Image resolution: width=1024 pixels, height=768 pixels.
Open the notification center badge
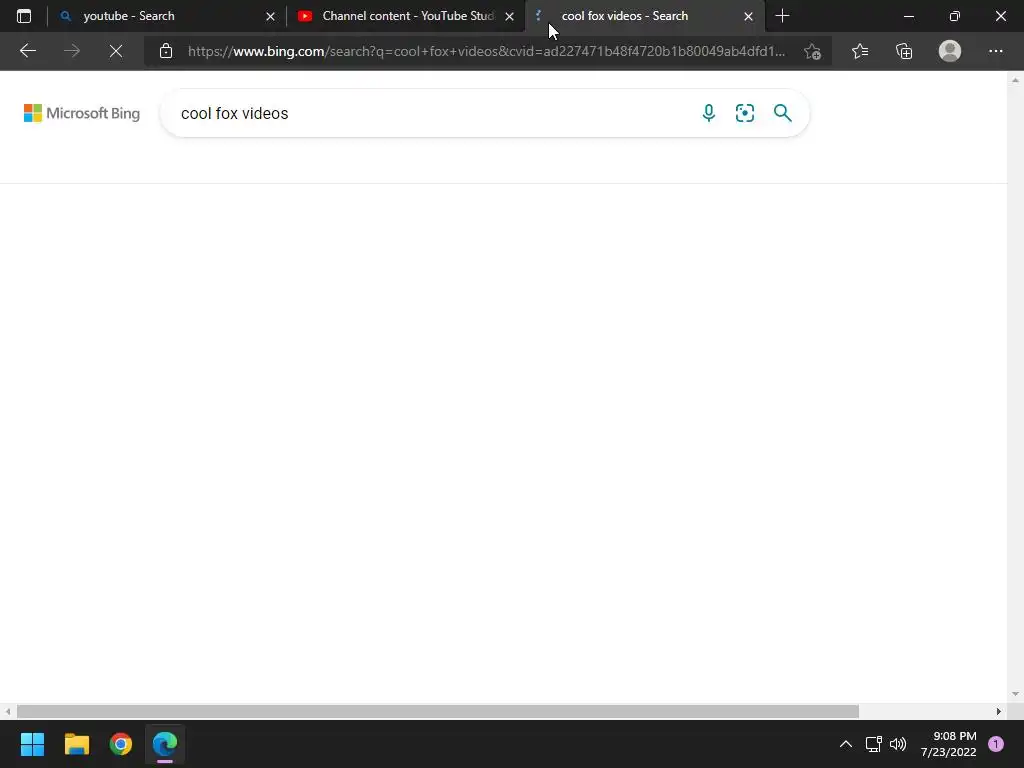(x=996, y=744)
